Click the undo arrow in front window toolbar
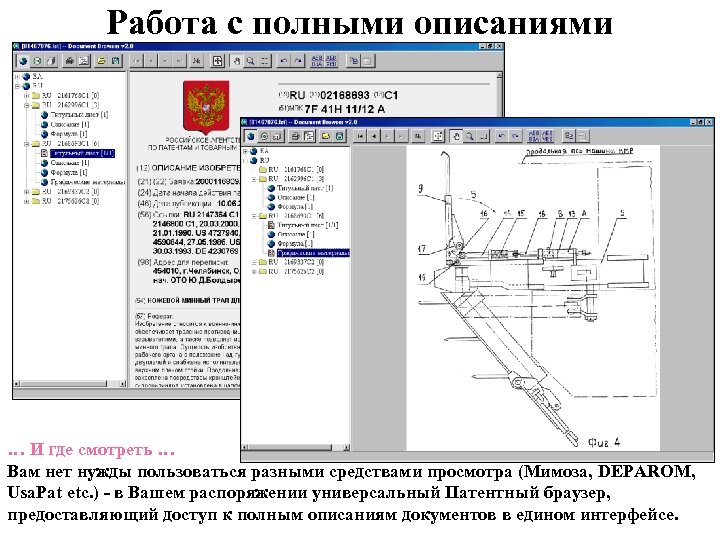Image resolution: width=720 pixels, height=540 pixels. click(x=502, y=136)
